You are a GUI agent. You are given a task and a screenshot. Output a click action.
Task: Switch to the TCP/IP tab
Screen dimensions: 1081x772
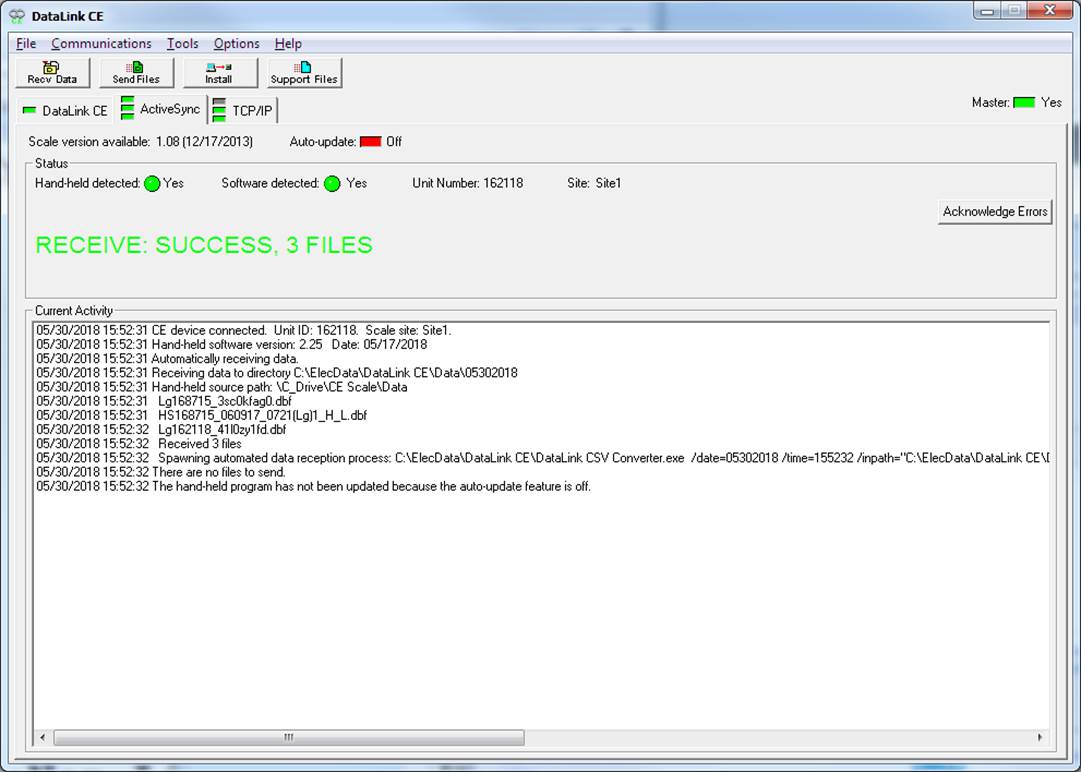pyautogui.click(x=243, y=110)
